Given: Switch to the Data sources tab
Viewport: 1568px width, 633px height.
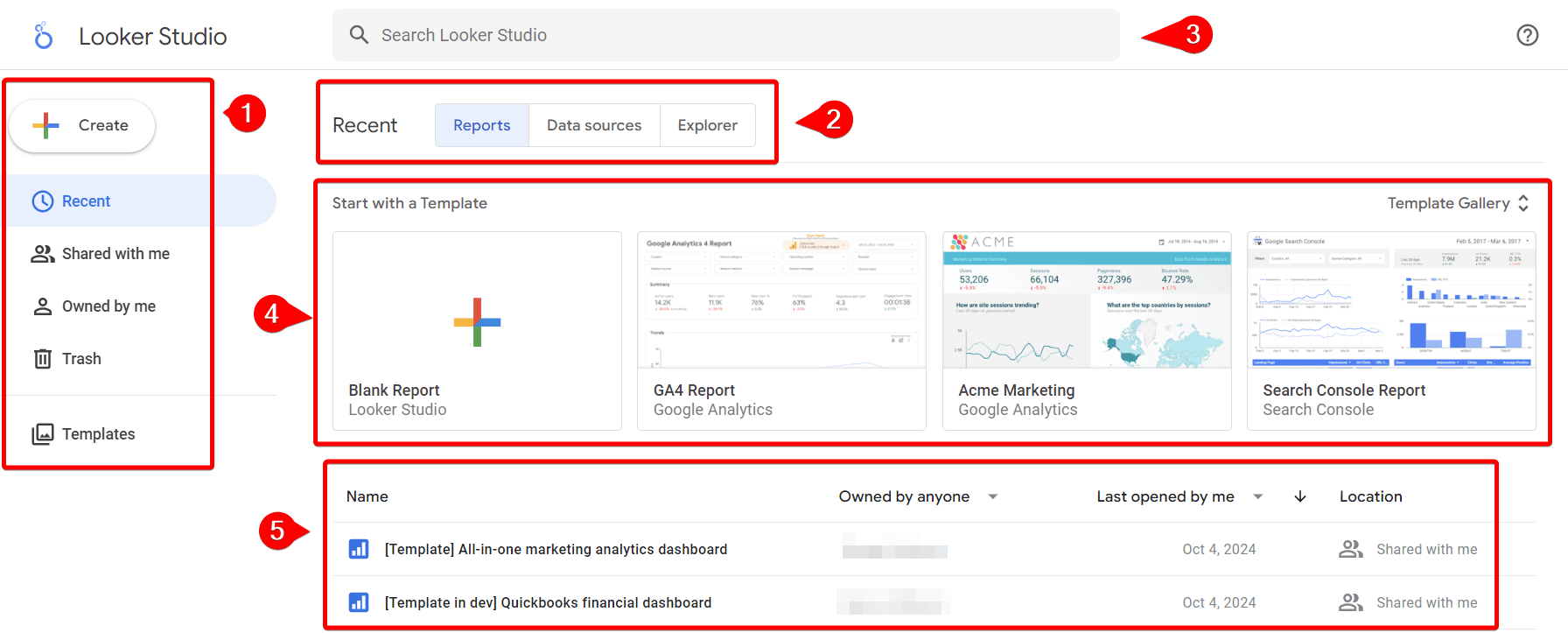Looking at the screenshot, I should pos(594,125).
